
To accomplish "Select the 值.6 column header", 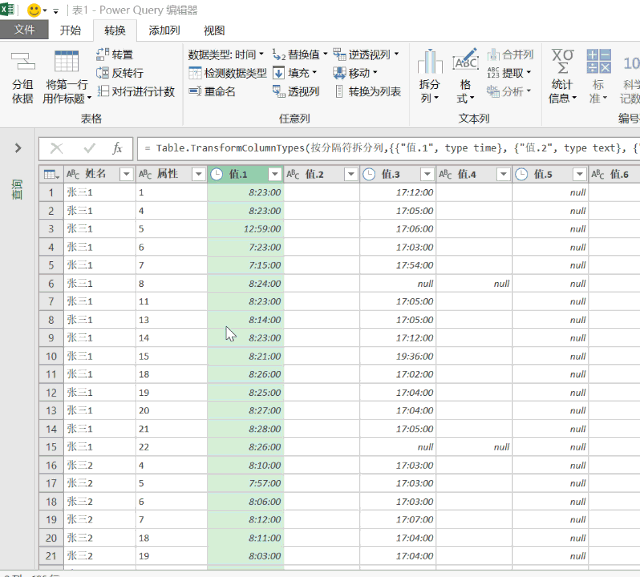I will (x=614, y=174).
